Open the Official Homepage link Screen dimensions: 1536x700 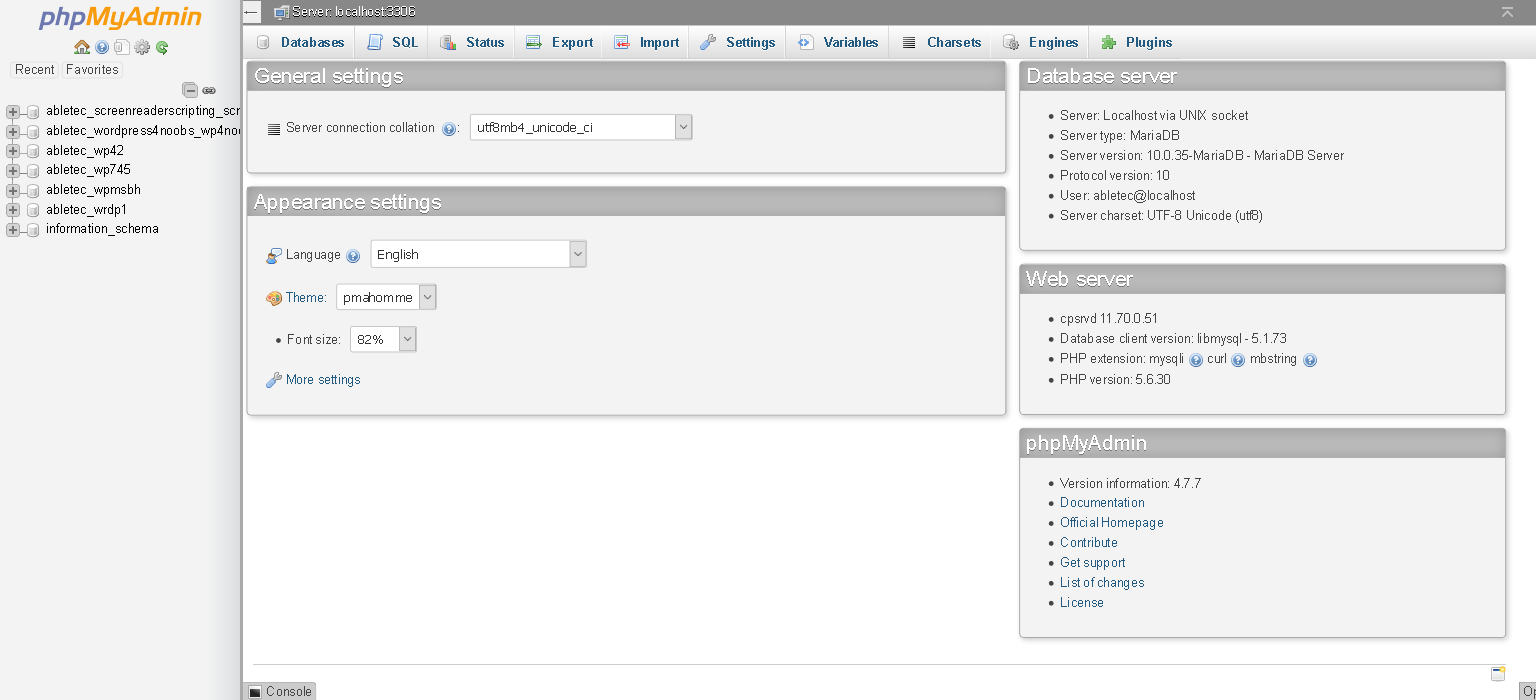click(1112, 523)
